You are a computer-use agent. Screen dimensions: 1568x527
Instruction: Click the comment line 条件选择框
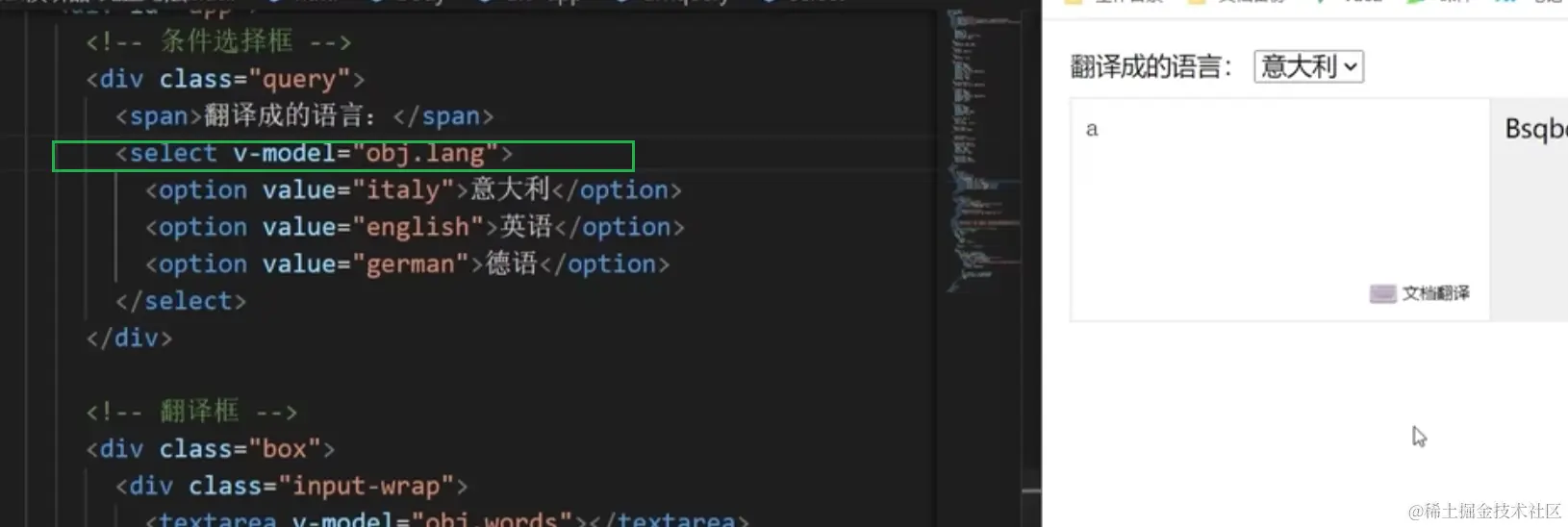click(218, 41)
